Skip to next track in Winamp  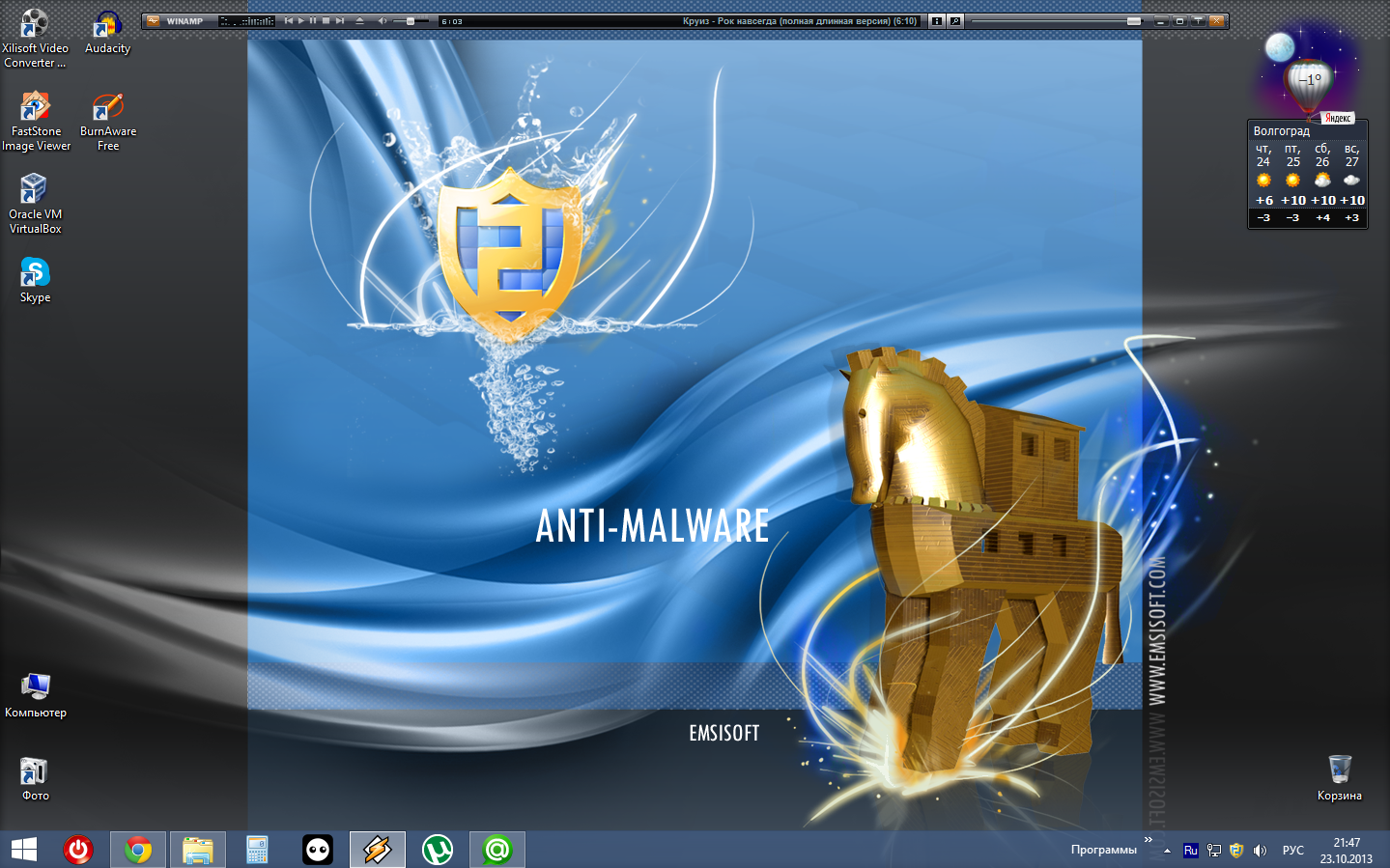tap(340, 20)
